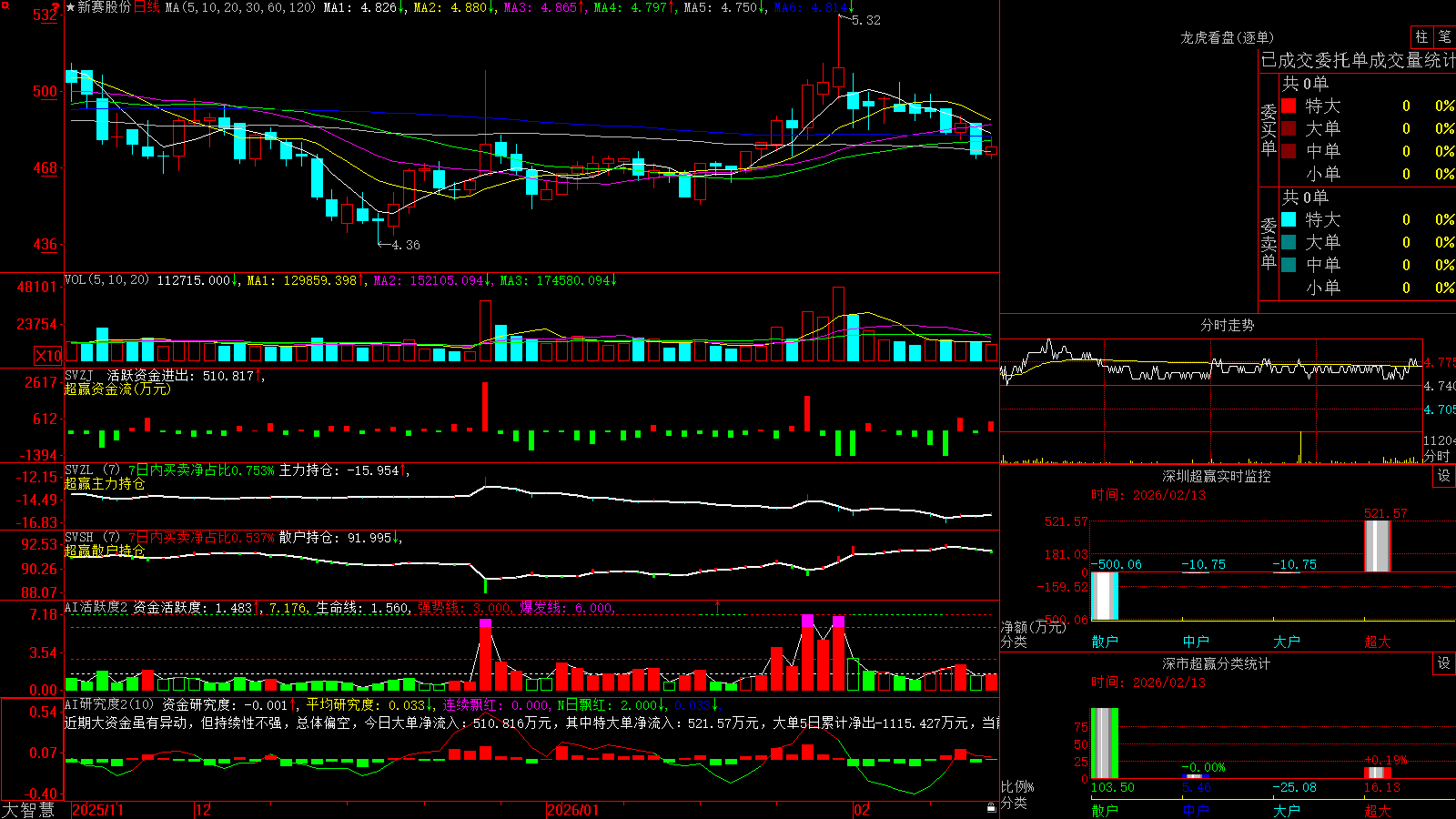The image size is (1456, 819).
Task: Click the cyan 特大 sell-order swatch
Action: (x=1289, y=219)
